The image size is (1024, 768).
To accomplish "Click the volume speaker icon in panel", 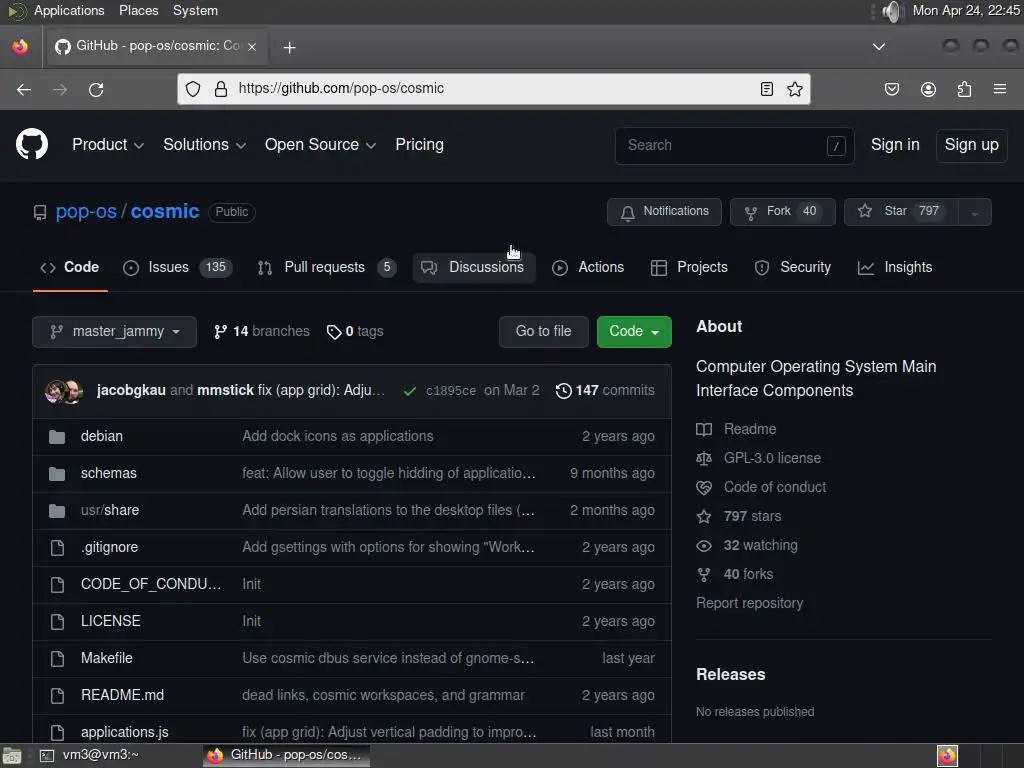I will pos(892,11).
